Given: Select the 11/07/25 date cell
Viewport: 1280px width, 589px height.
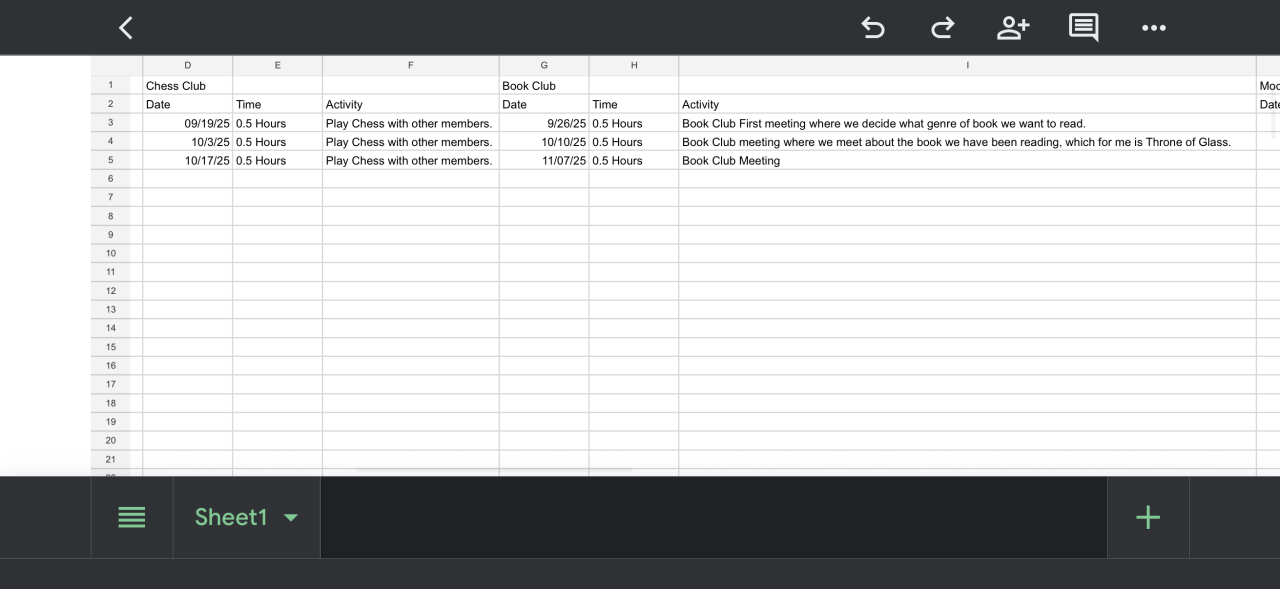Looking at the screenshot, I should coord(544,161).
